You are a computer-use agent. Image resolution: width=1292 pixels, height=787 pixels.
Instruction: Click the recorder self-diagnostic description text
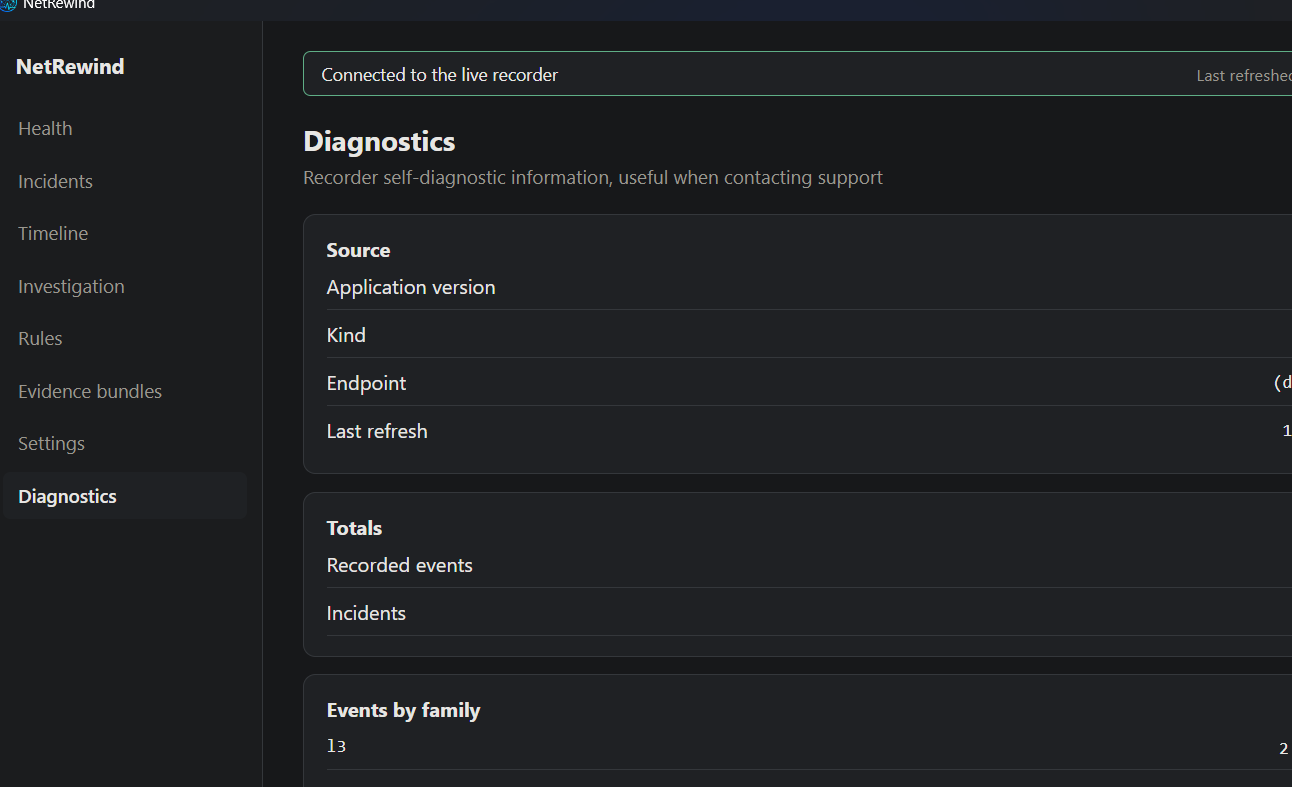click(593, 178)
